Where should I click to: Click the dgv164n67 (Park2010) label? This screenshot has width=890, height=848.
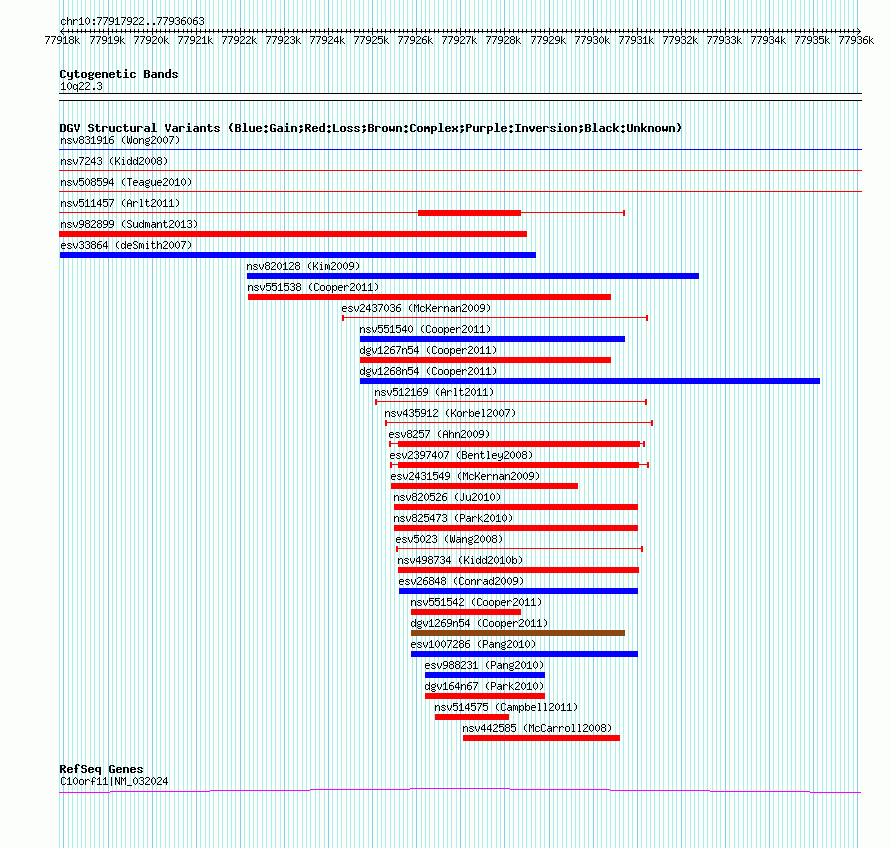pyautogui.click(x=484, y=686)
